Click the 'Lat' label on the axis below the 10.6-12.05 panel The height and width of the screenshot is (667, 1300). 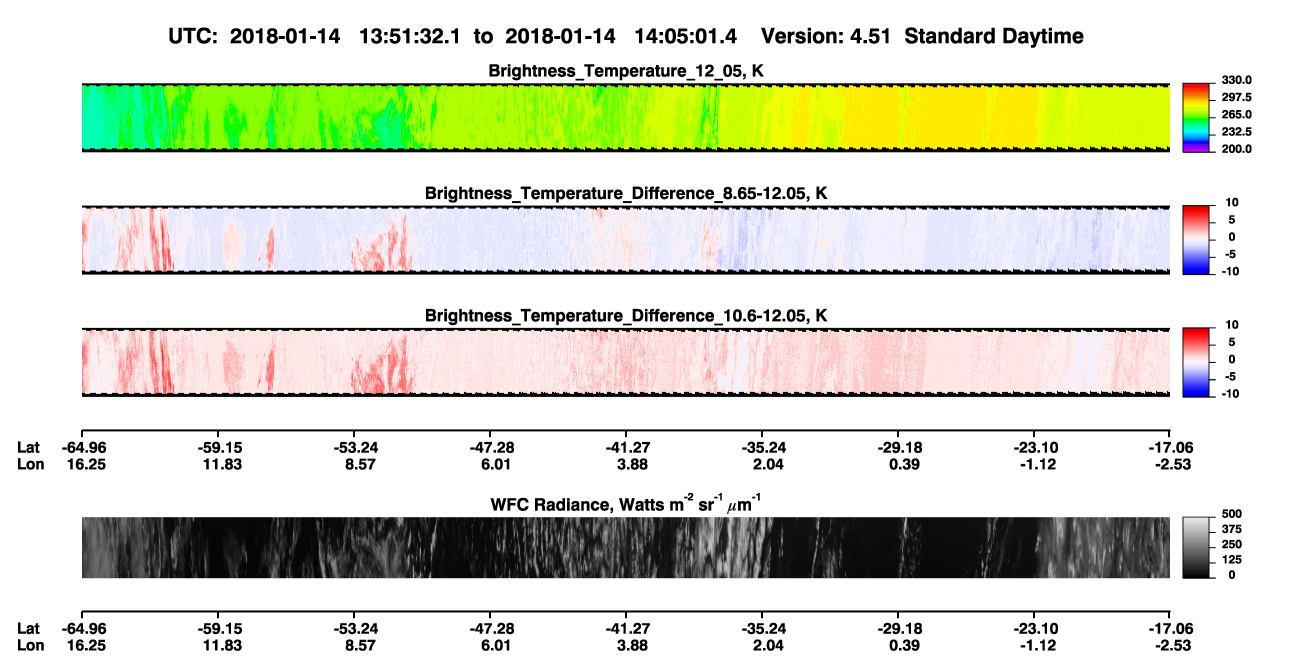pos(29,447)
